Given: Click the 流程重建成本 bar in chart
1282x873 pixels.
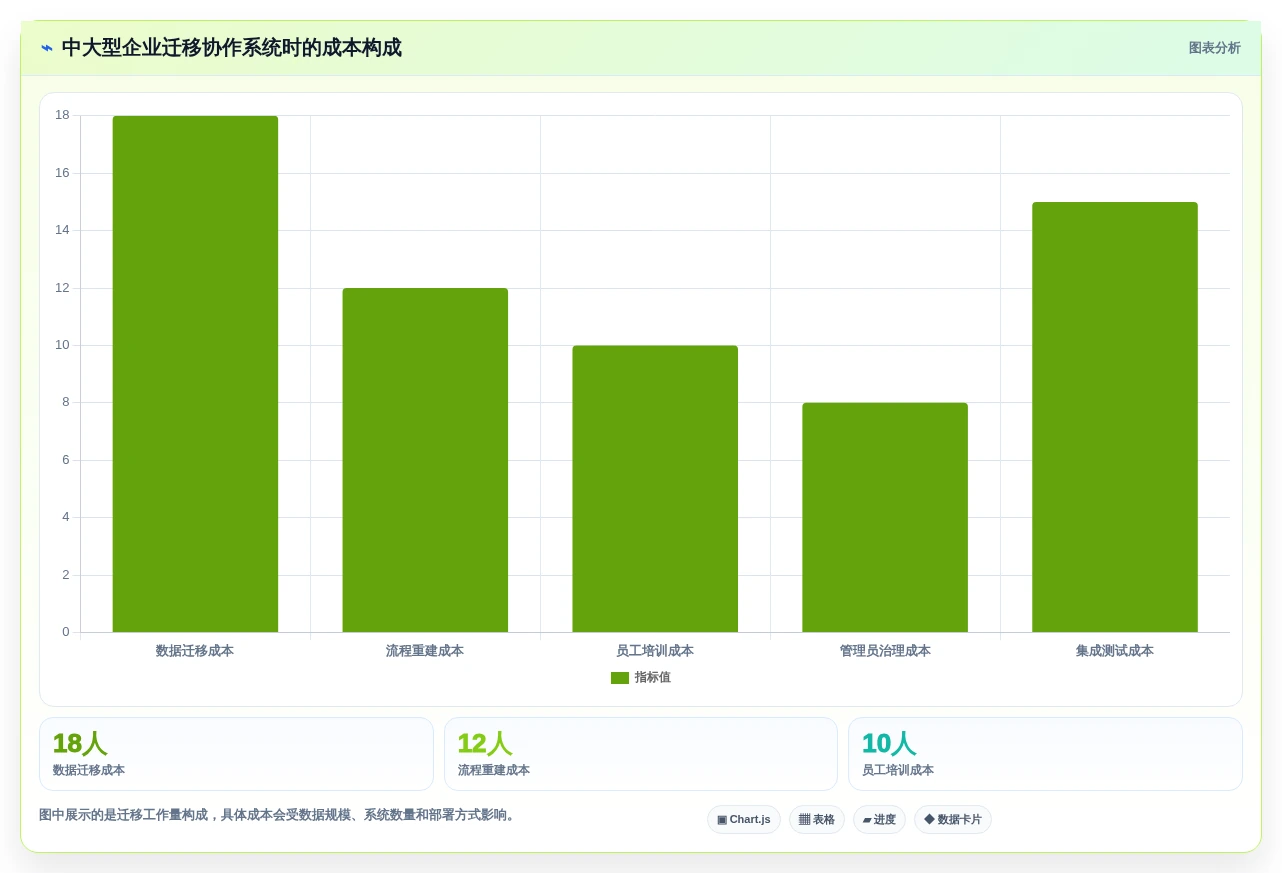Looking at the screenshot, I should pos(425,460).
